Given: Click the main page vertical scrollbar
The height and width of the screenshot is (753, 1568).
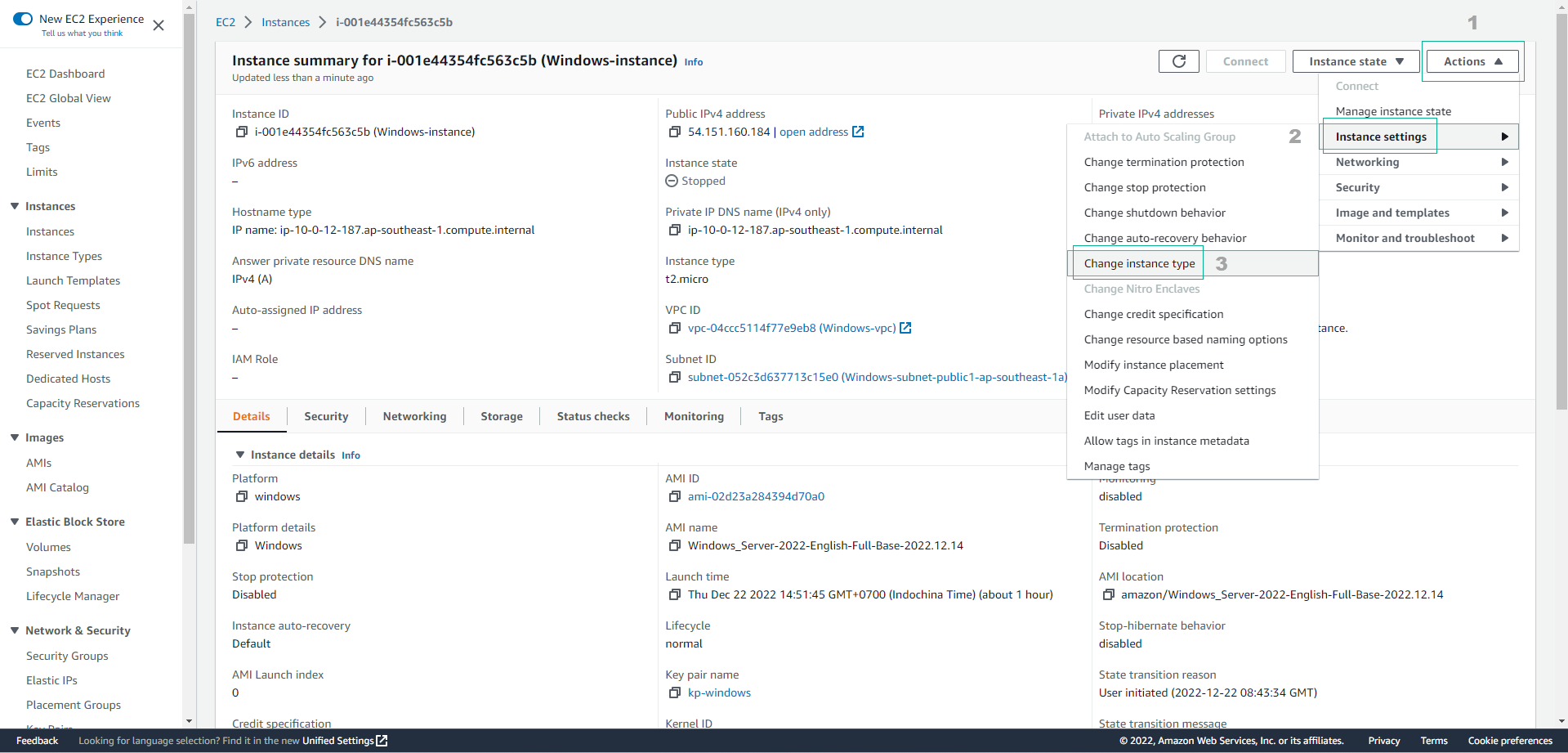Looking at the screenshot, I should pos(1561,213).
